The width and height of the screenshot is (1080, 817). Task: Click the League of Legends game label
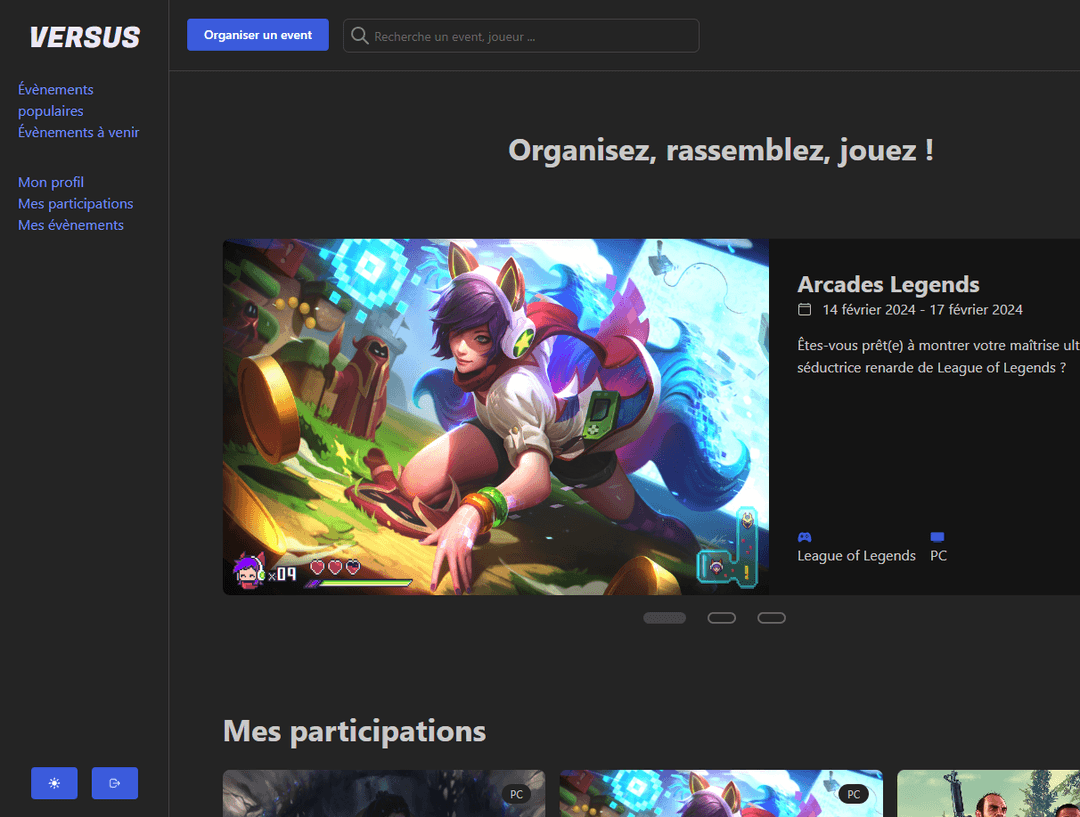(x=857, y=556)
